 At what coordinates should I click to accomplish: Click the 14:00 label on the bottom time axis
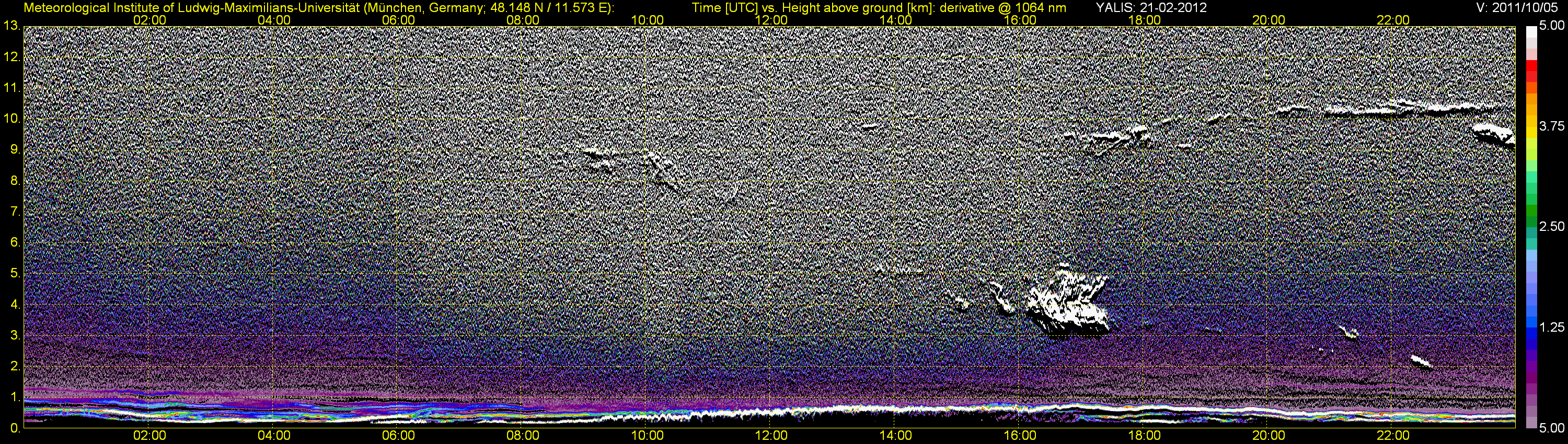(896, 436)
